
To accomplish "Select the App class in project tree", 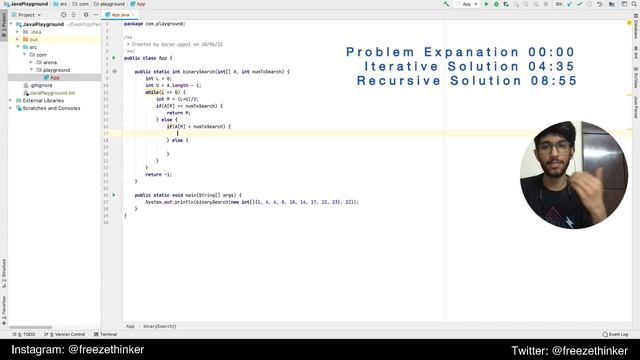I will click(54, 78).
